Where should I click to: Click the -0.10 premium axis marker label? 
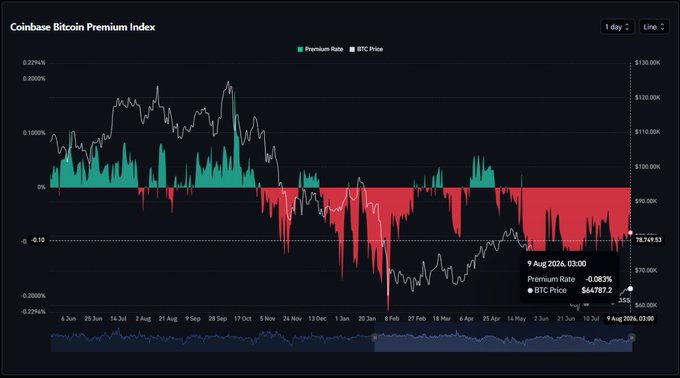point(38,240)
